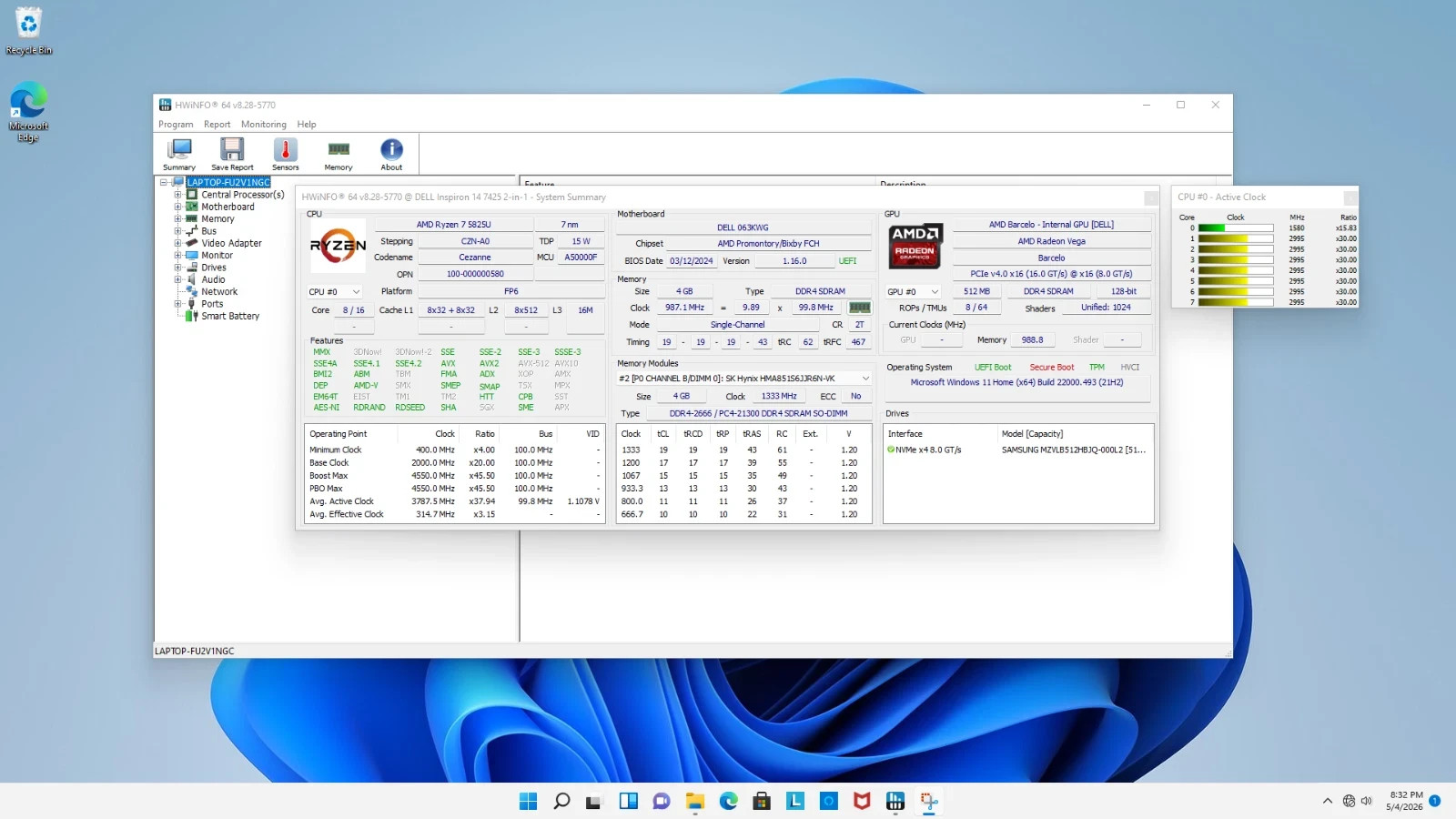The image size is (1456, 819).
Task: Select Memory in the device tree
Action: tap(217, 219)
